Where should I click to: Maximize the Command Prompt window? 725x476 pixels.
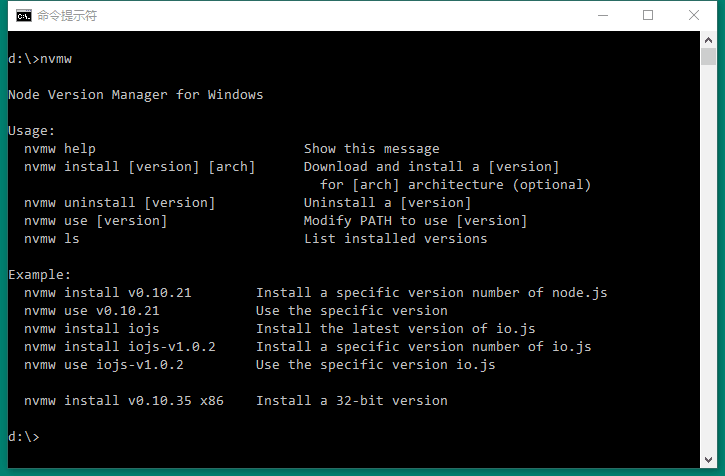(x=648, y=16)
